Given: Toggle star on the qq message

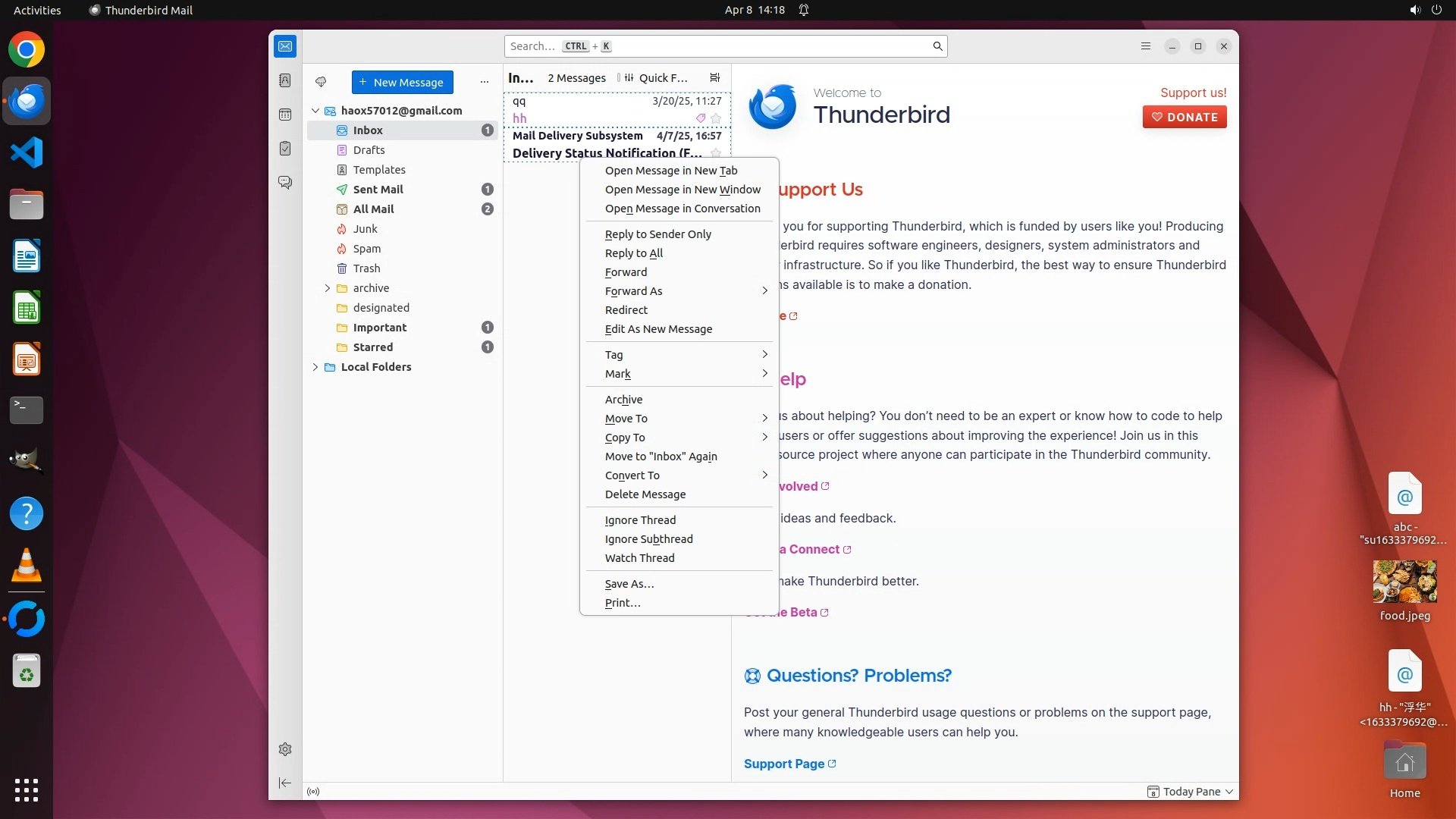Looking at the screenshot, I should (x=715, y=118).
